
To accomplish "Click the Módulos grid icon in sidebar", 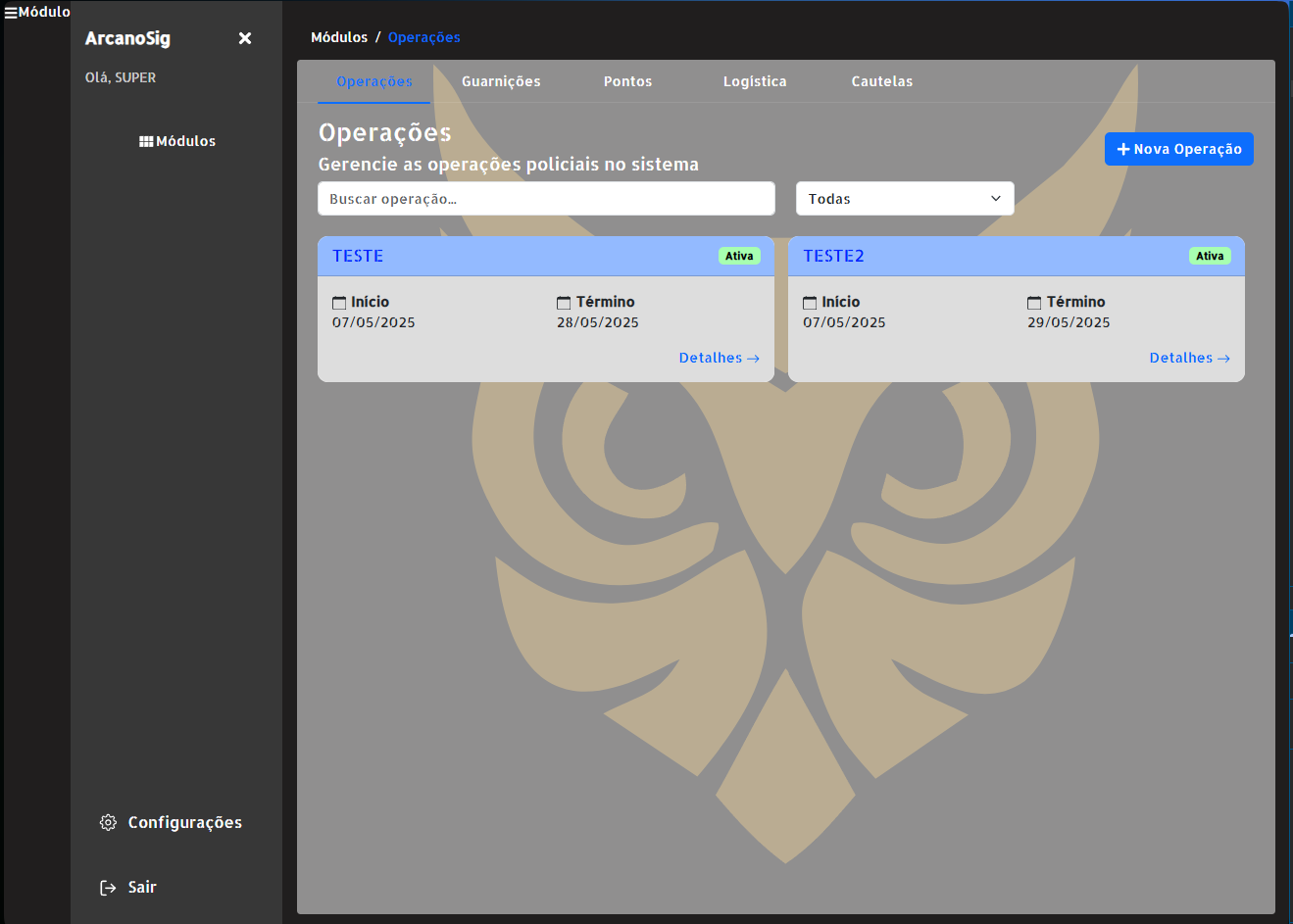I will [x=146, y=141].
